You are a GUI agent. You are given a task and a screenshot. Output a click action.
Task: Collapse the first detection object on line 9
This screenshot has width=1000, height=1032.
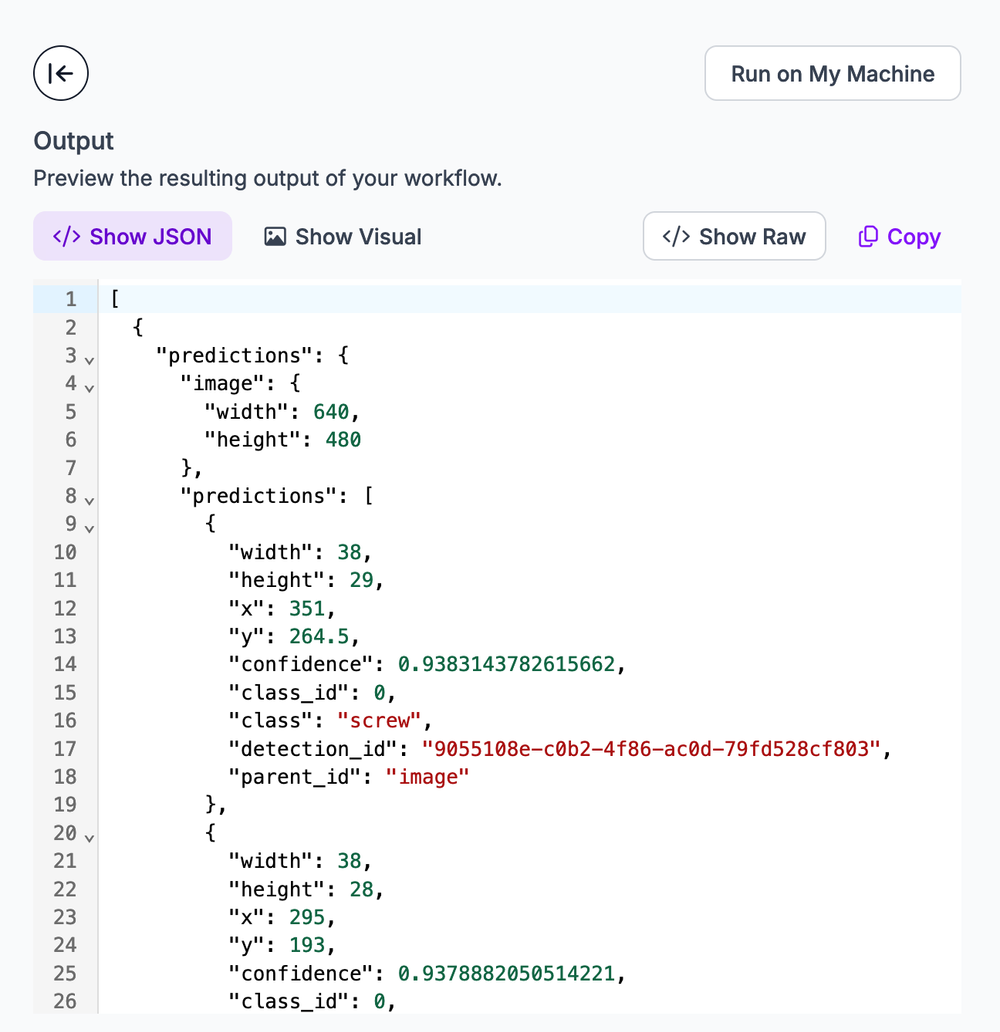click(x=88, y=527)
